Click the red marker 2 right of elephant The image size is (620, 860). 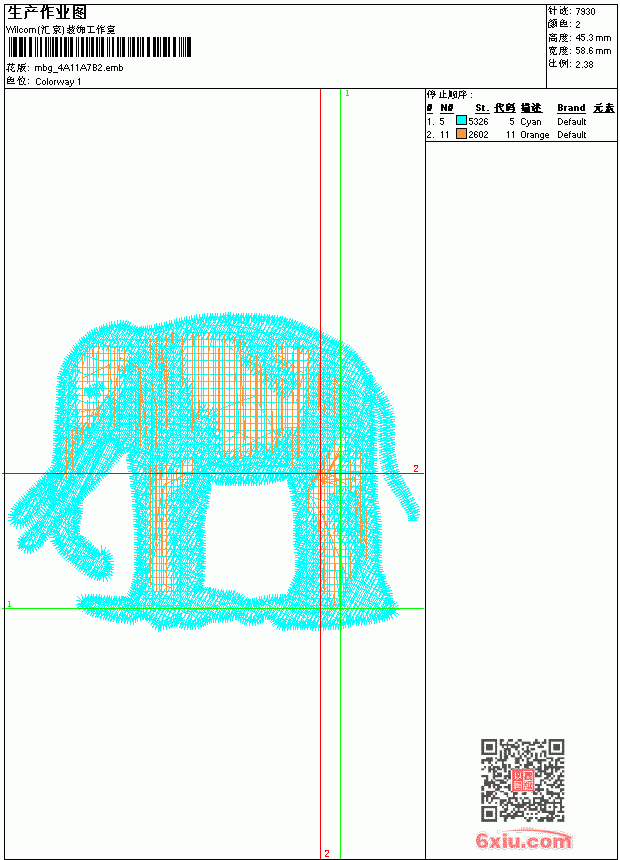click(416, 468)
